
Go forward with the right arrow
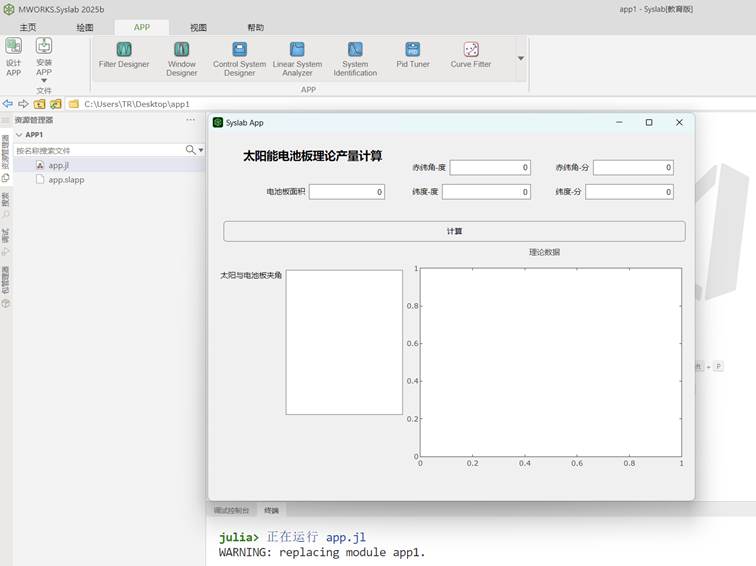(23, 104)
